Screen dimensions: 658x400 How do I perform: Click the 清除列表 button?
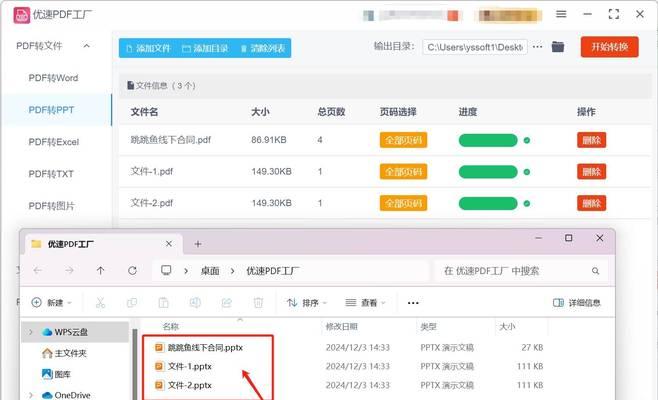263,48
